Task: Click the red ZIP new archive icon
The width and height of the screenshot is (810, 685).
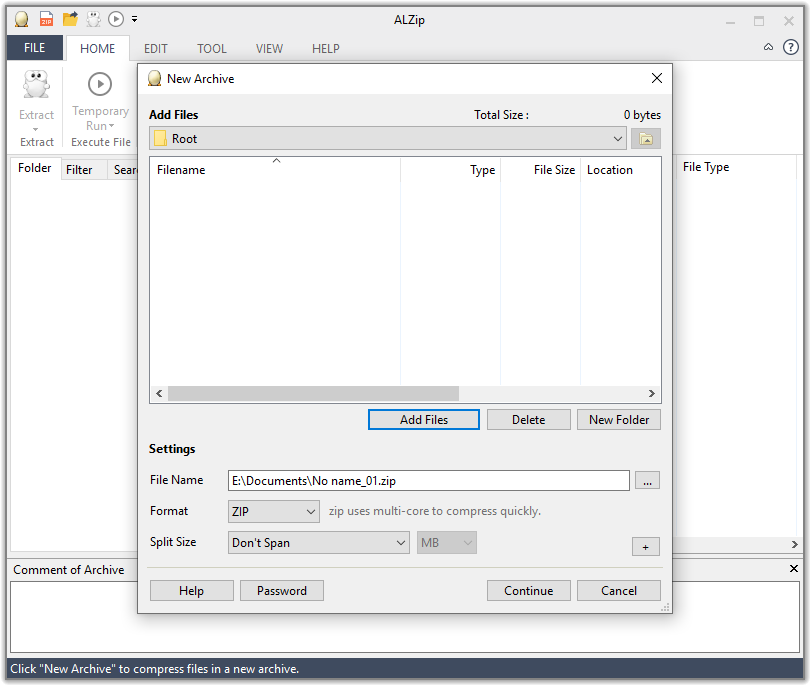Action: (x=46, y=19)
